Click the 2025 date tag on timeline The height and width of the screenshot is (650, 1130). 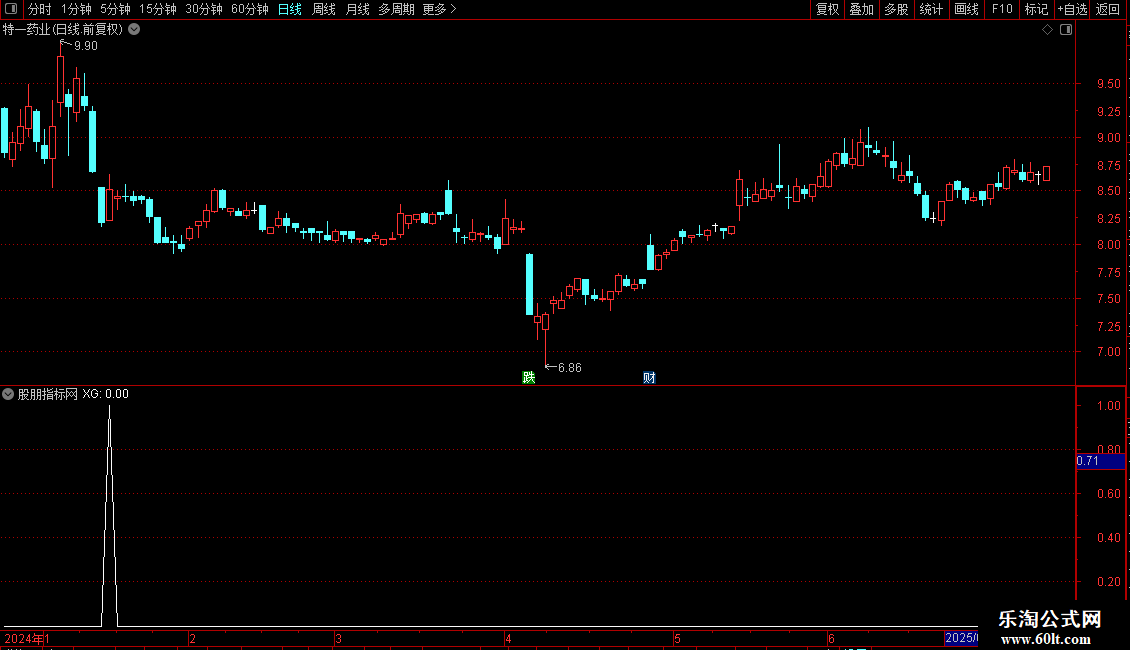point(961,638)
